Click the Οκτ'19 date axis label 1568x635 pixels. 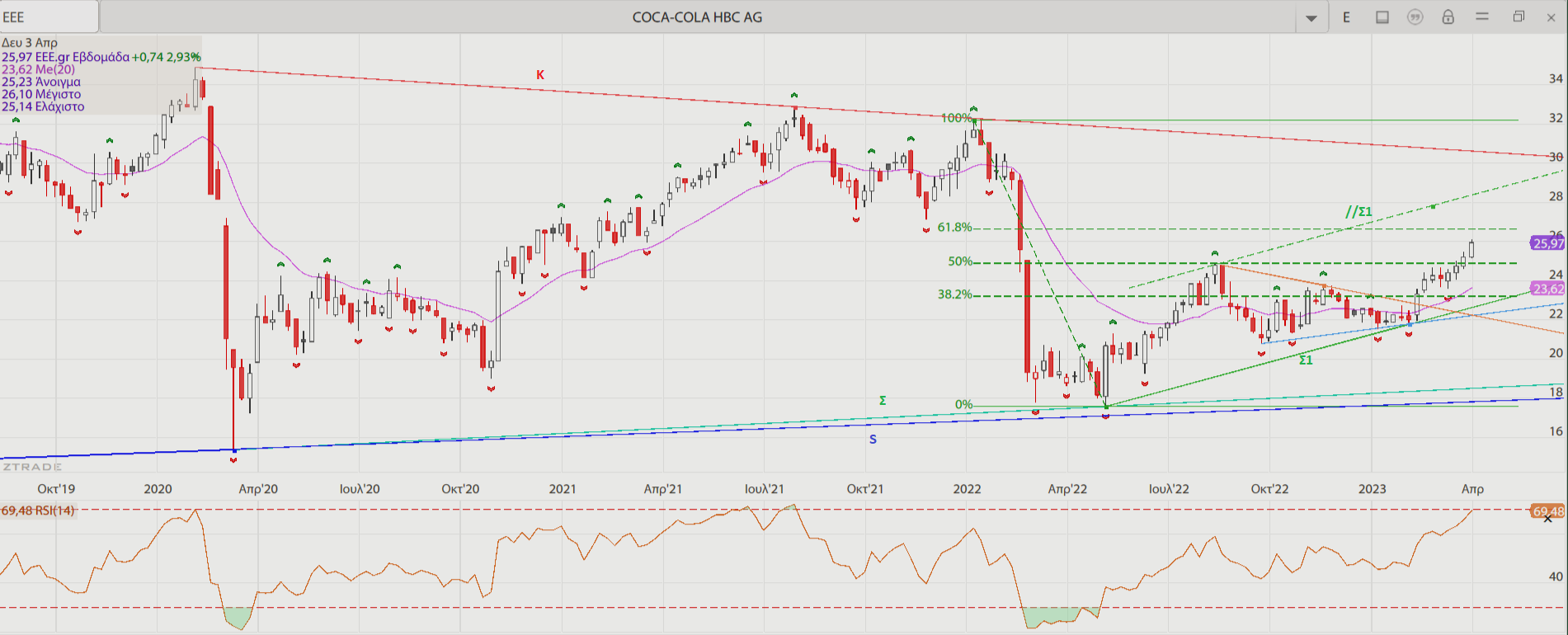click(x=56, y=489)
